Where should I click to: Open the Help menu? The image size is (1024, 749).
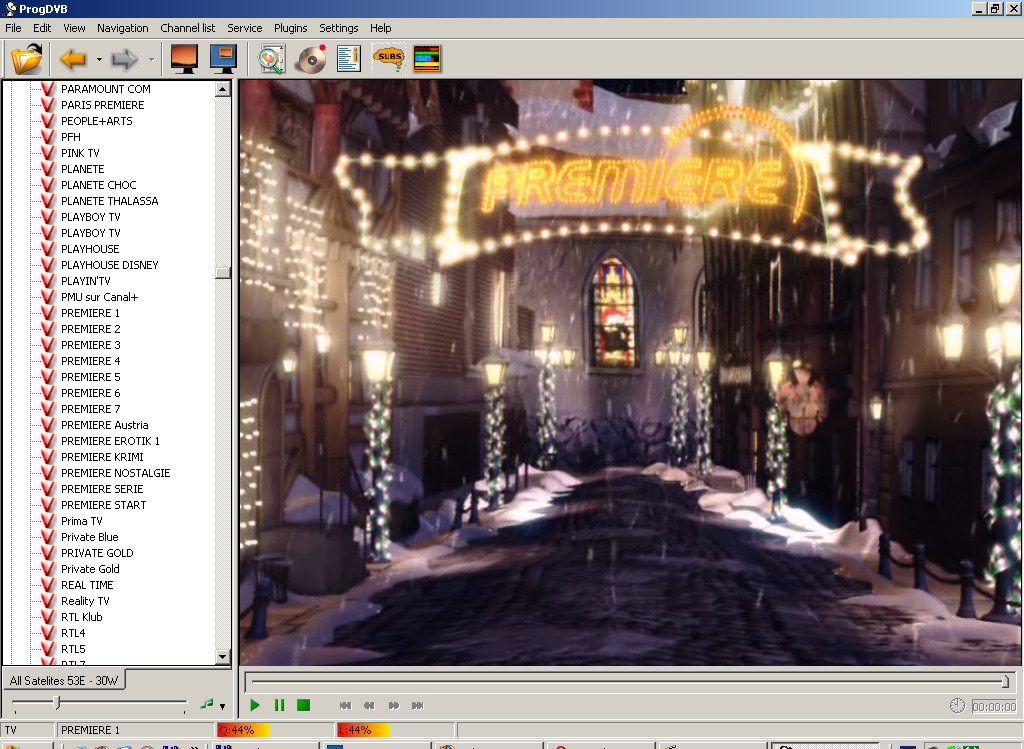[380, 28]
